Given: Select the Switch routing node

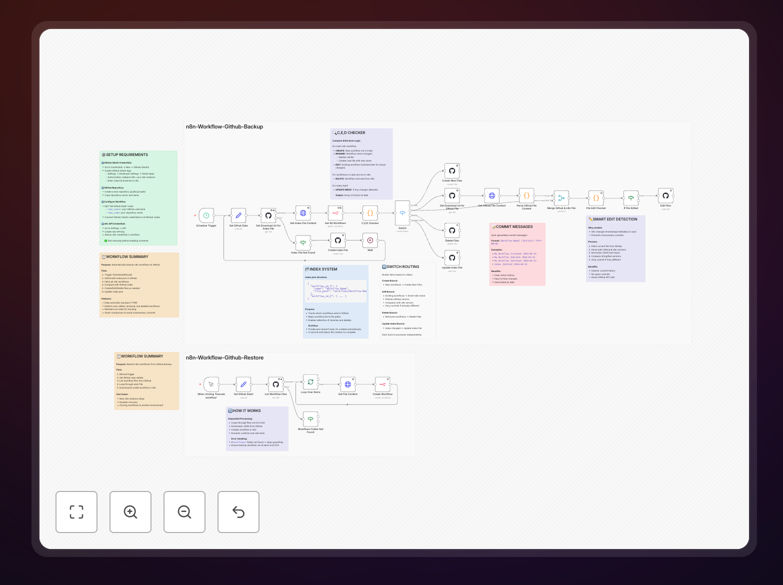Looking at the screenshot, I should pos(402,213).
